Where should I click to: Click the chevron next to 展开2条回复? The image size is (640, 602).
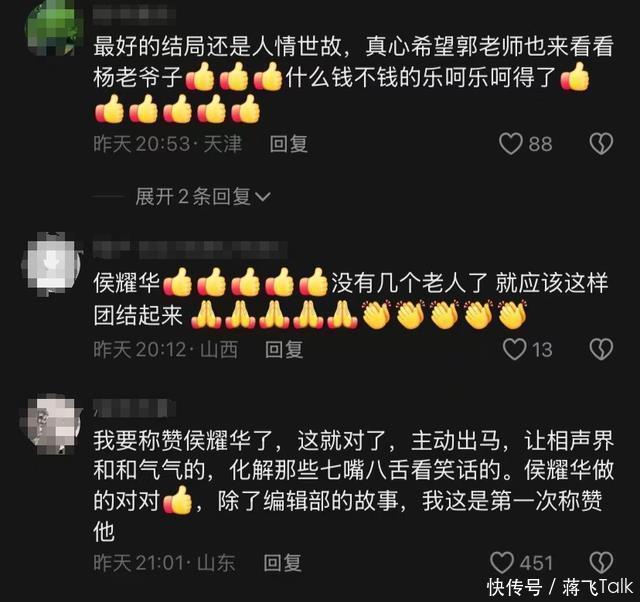click(262, 197)
